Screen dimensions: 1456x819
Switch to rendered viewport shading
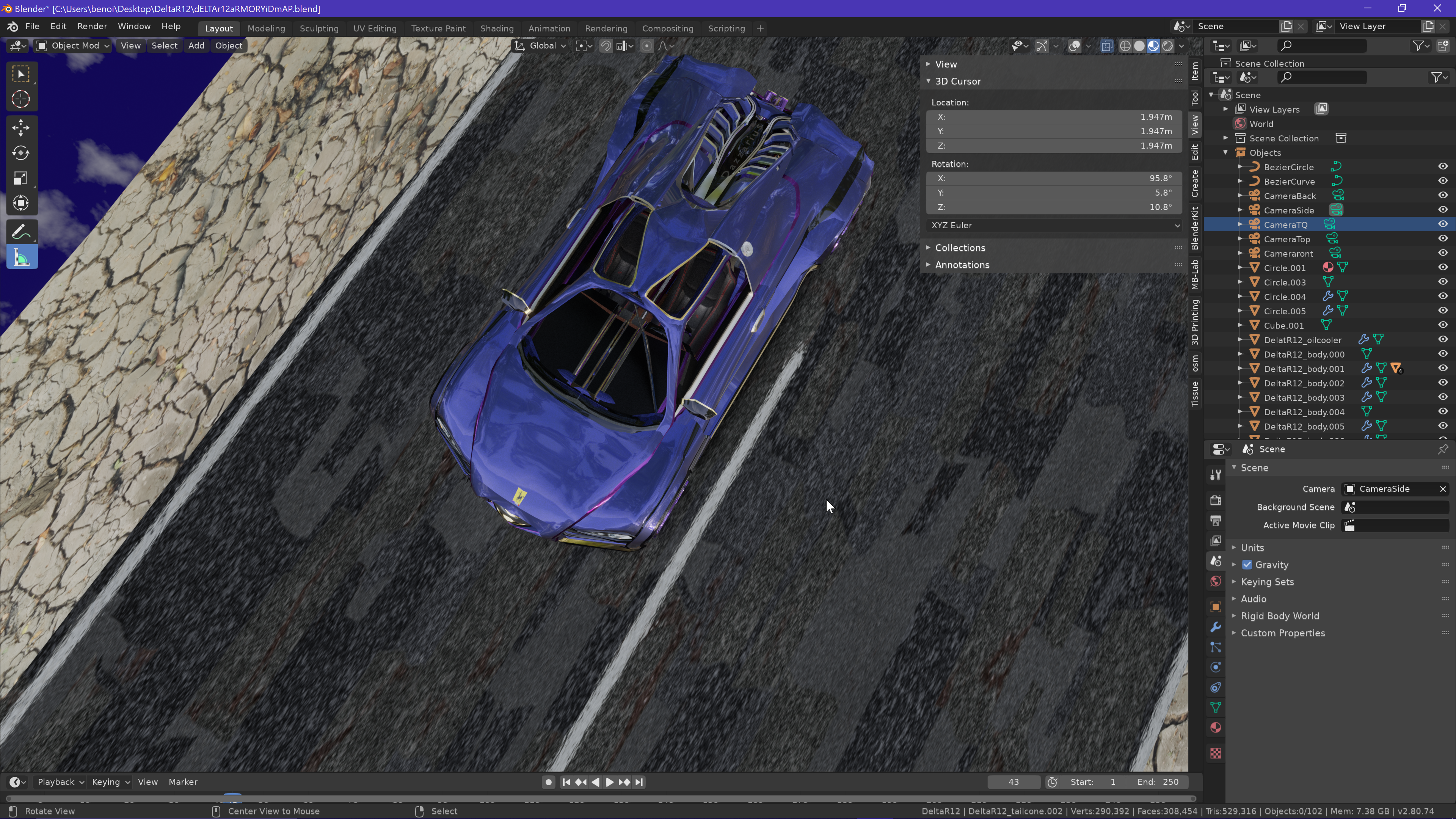tap(1167, 46)
